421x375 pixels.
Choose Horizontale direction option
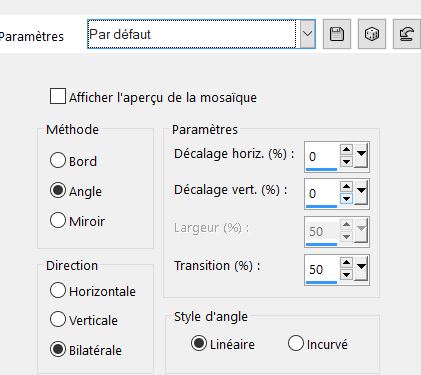click(58, 290)
